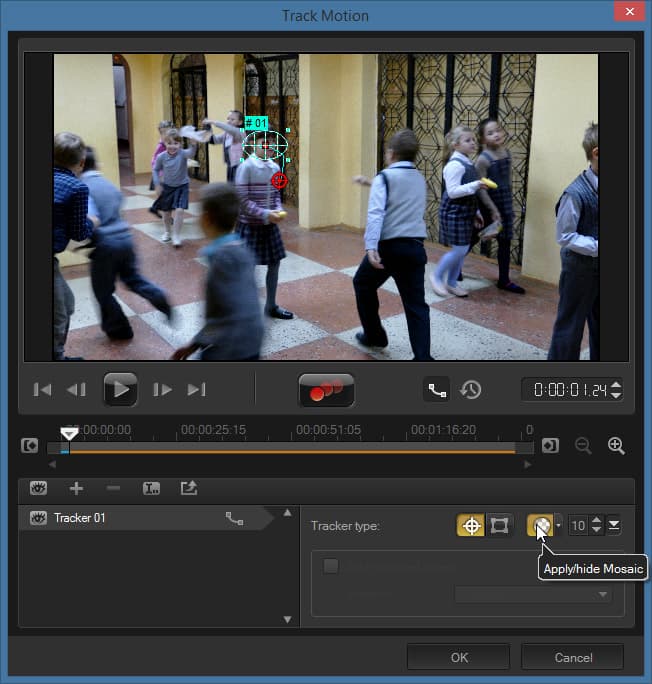The image size is (652, 684).
Task: Select the point tracker type
Action: pos(471,525)
